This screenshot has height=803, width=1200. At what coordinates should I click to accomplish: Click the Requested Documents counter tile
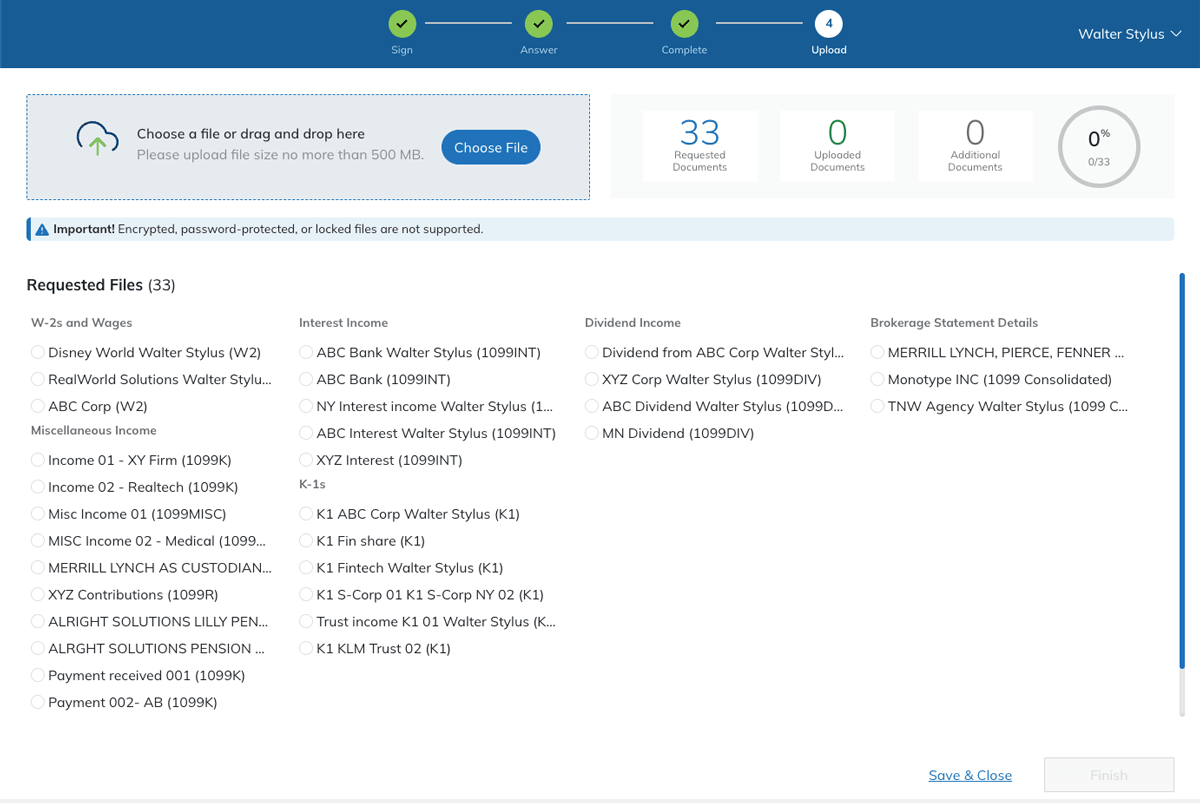pos(699,146)
